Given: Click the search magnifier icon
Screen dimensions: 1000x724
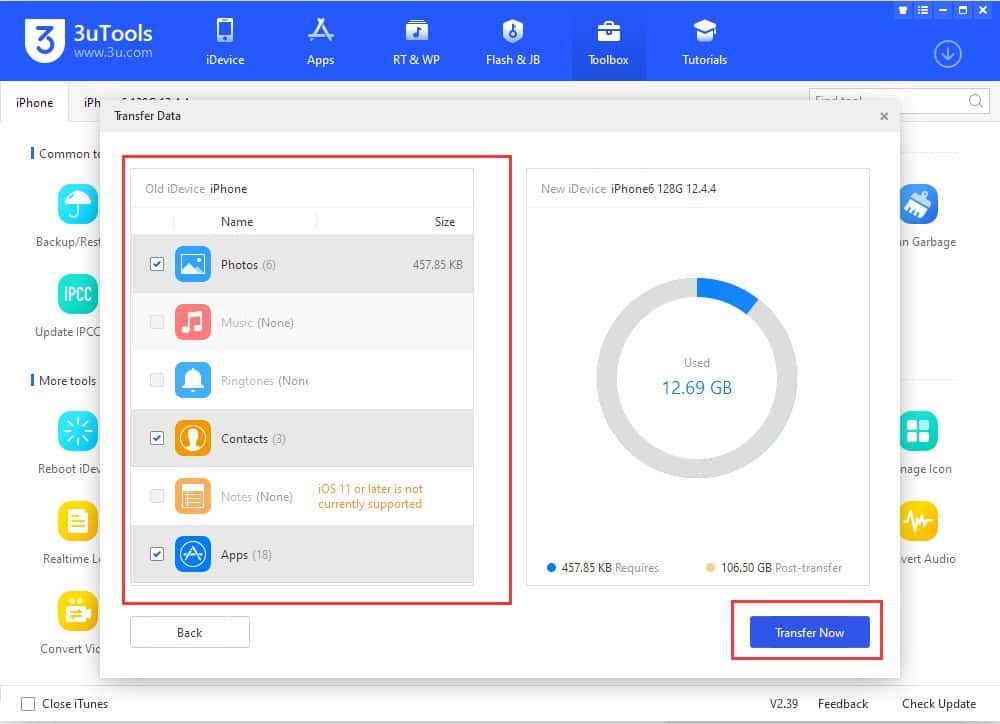Looking at the screenshot, I should pos(974,101).
